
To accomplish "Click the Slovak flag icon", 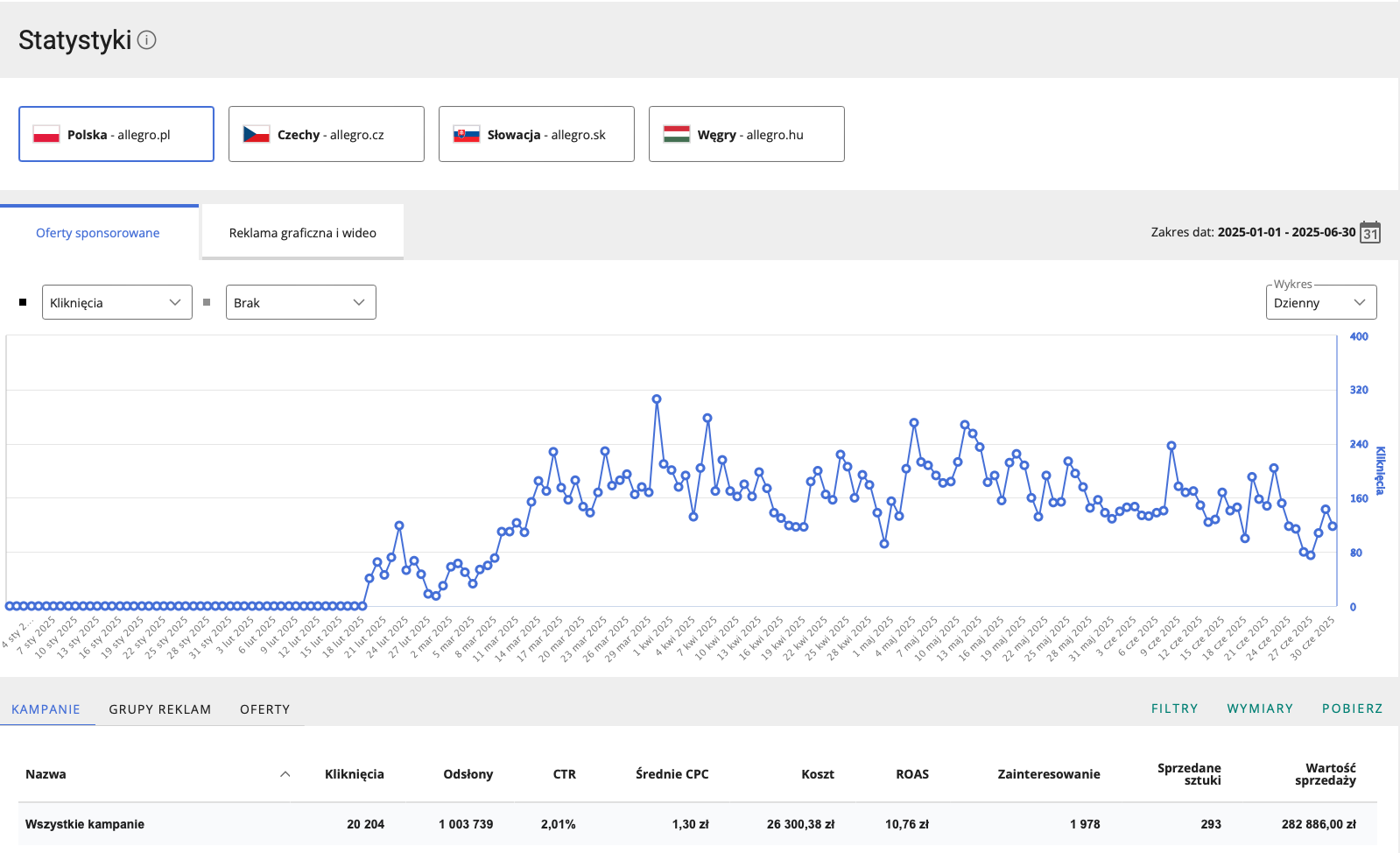I will point(467,135).
